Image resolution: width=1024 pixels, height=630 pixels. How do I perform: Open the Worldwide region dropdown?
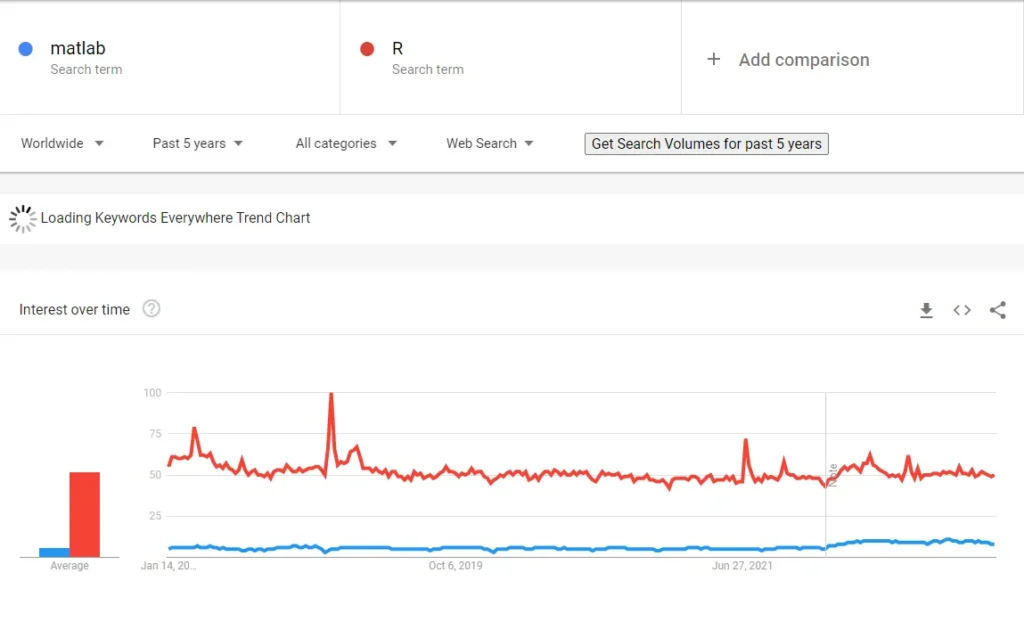(62, 144)
